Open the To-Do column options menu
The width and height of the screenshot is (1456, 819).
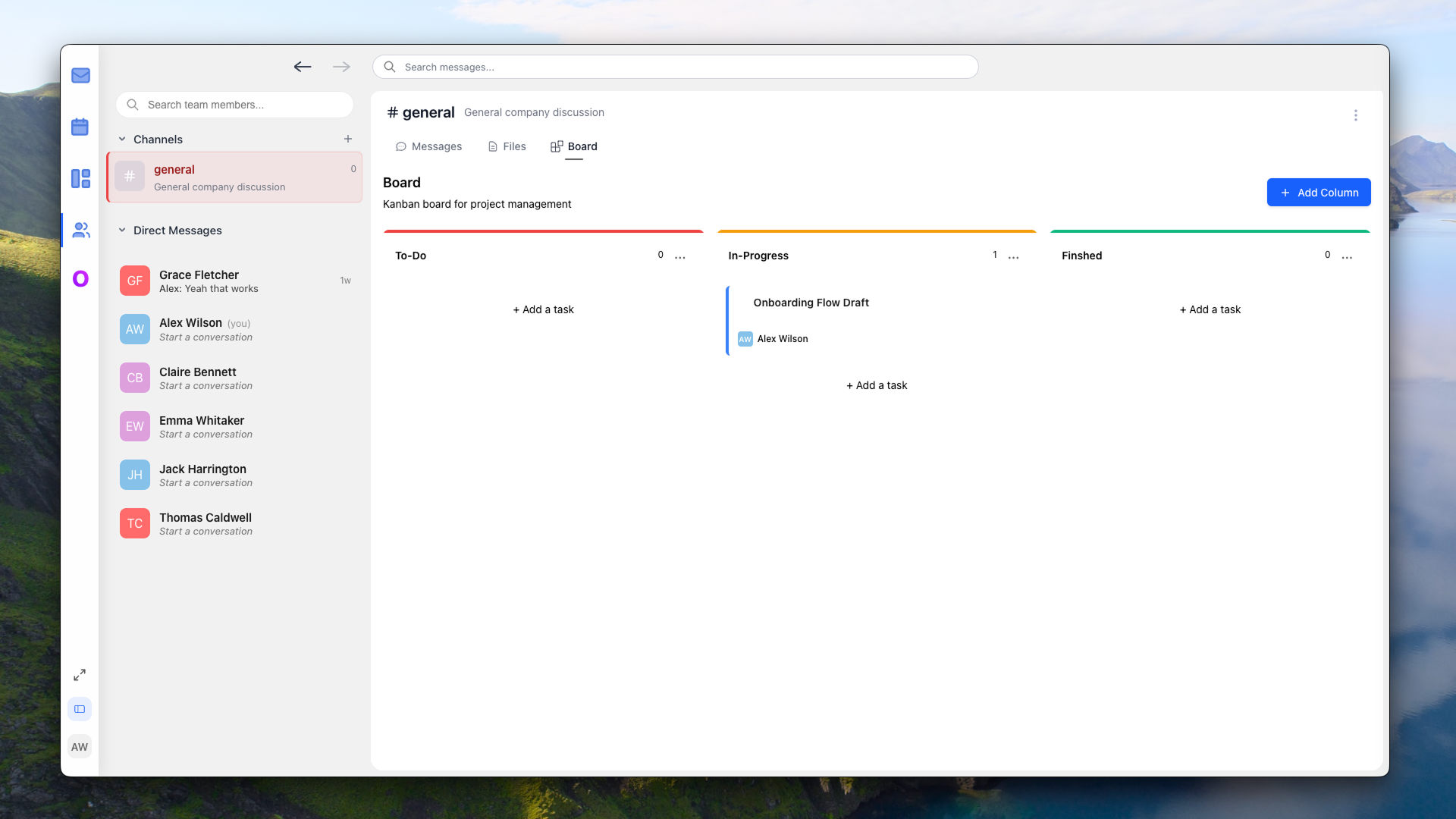(680, 256)
